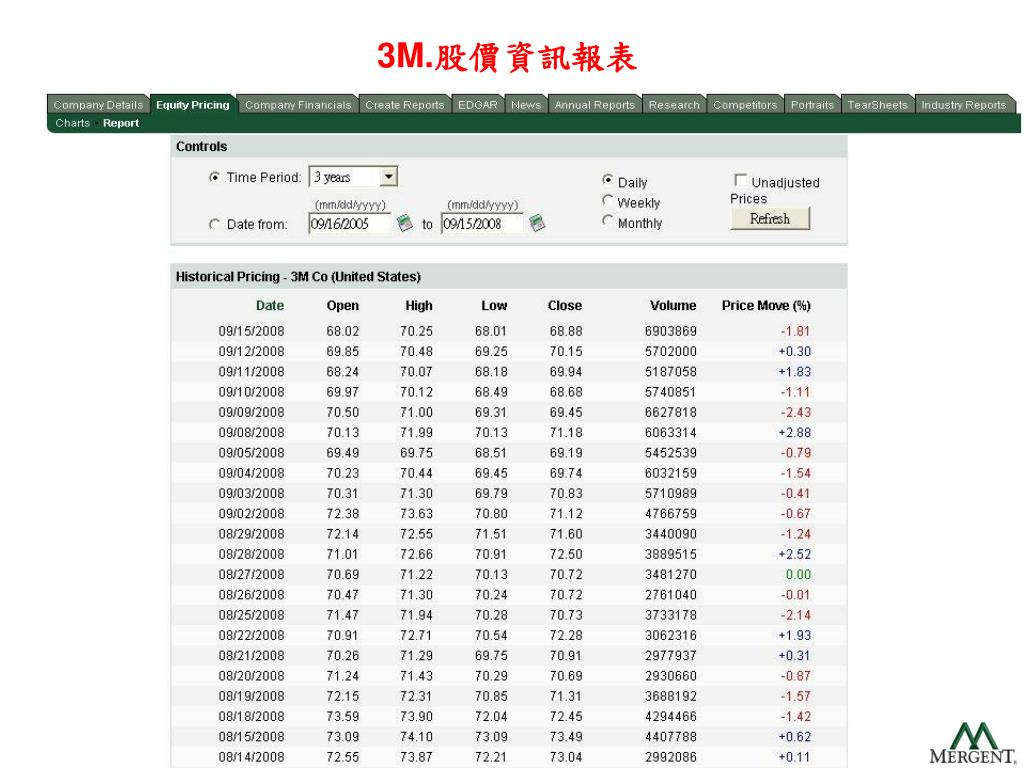Click the start date field 09/16/2005
The width and height of the screenshot is (1024, 768).
point(350,224)
